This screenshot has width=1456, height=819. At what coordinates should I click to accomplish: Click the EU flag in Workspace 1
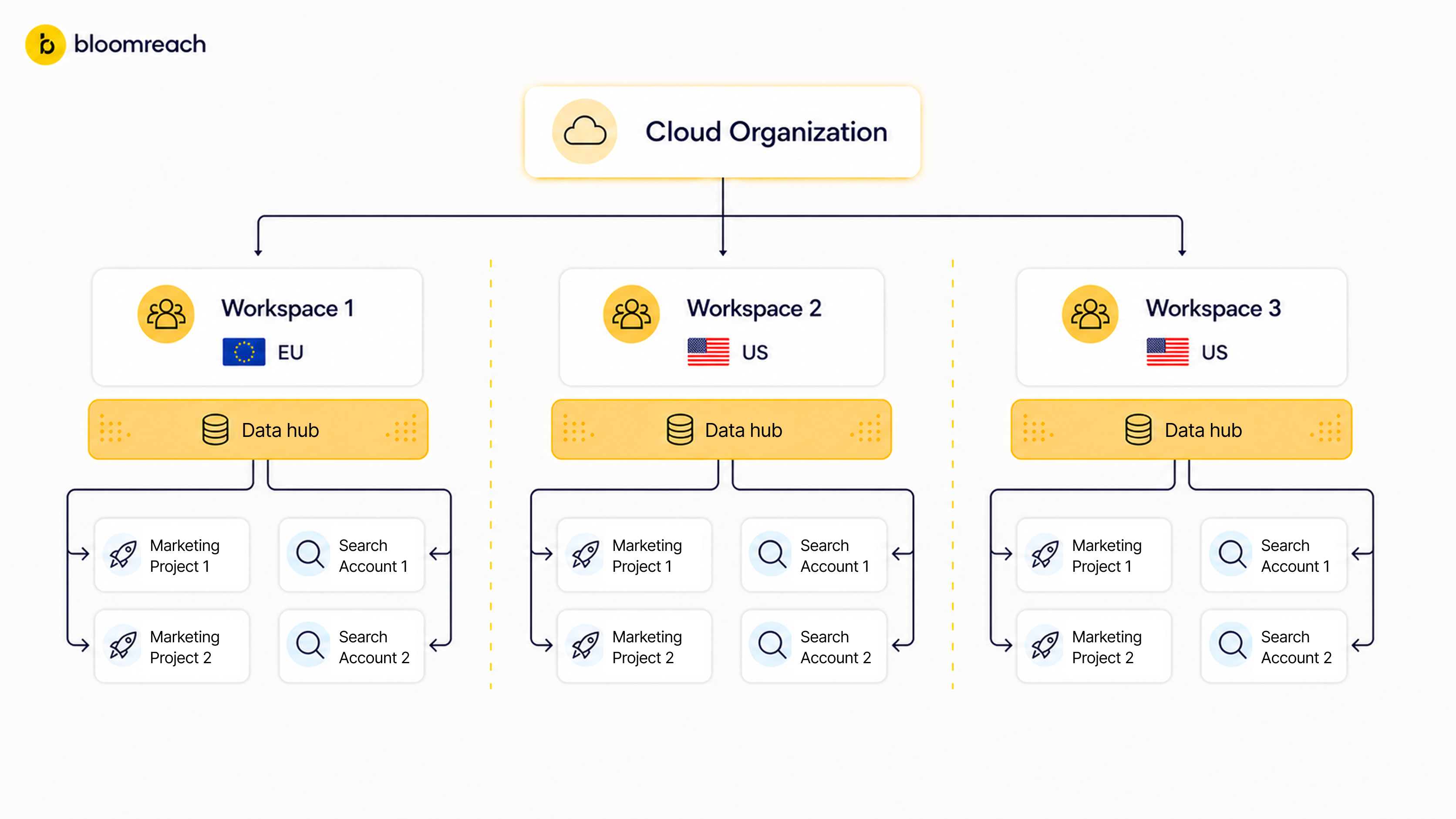click(x=243, y=352)
